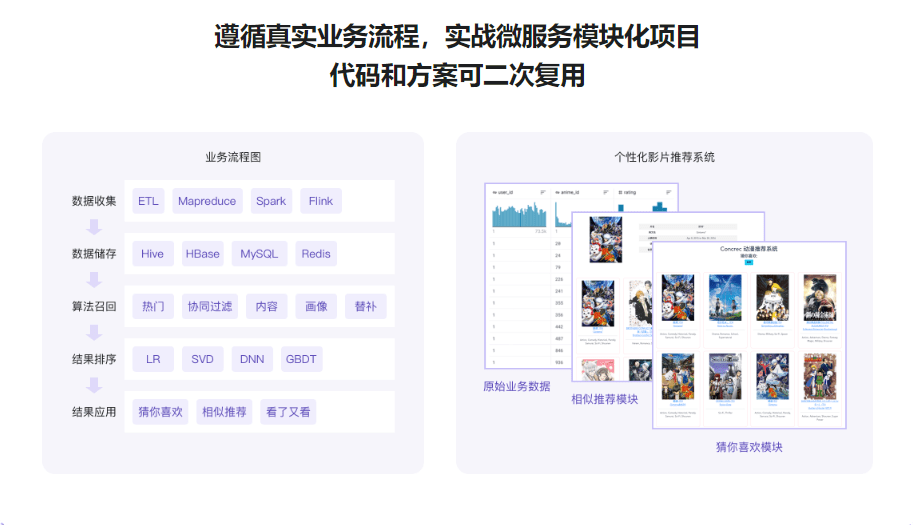Screen dimensions: 913x525
Task: Click the Hive storage tag
Action: coord(153,254)
